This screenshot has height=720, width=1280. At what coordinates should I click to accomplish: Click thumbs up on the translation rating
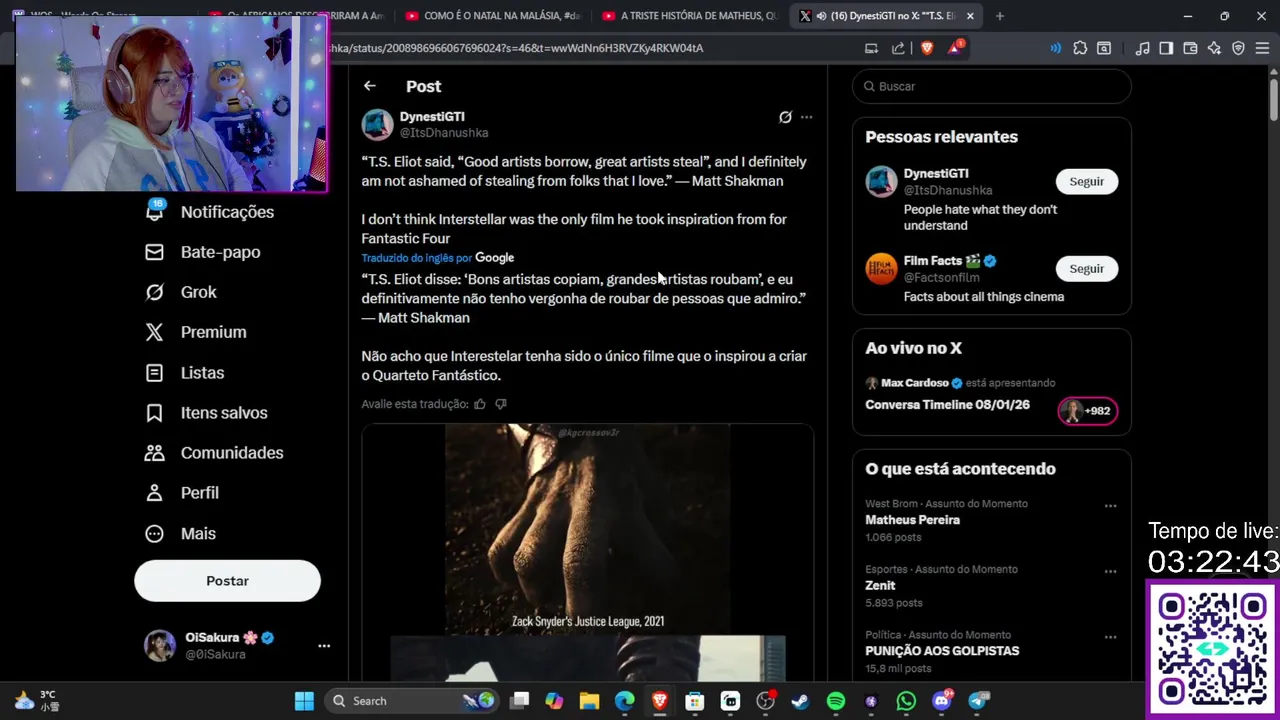pyautogui.click(x=480, y=404)
